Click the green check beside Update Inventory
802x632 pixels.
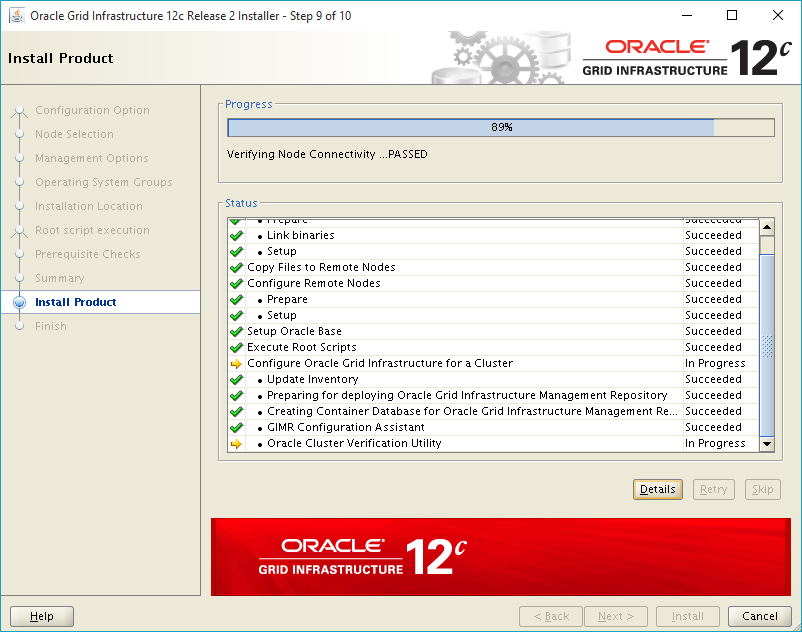click(x=236, y=379)
